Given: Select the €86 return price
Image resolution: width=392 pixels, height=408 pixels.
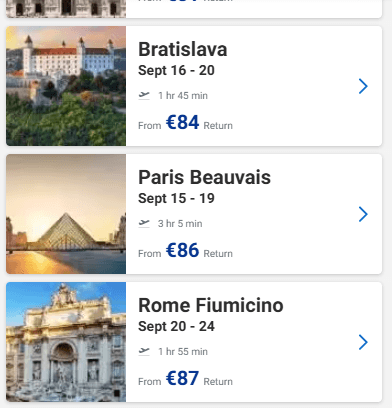Looking at the screenshot, I should coord(183,250).
